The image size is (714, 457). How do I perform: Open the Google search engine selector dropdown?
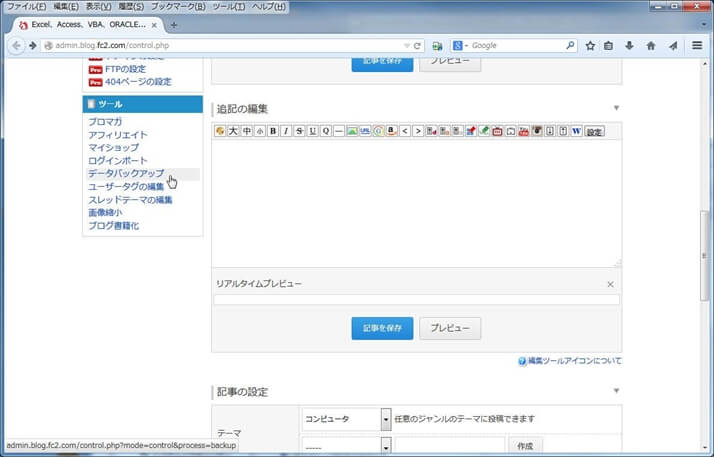[x=460, y=46]
